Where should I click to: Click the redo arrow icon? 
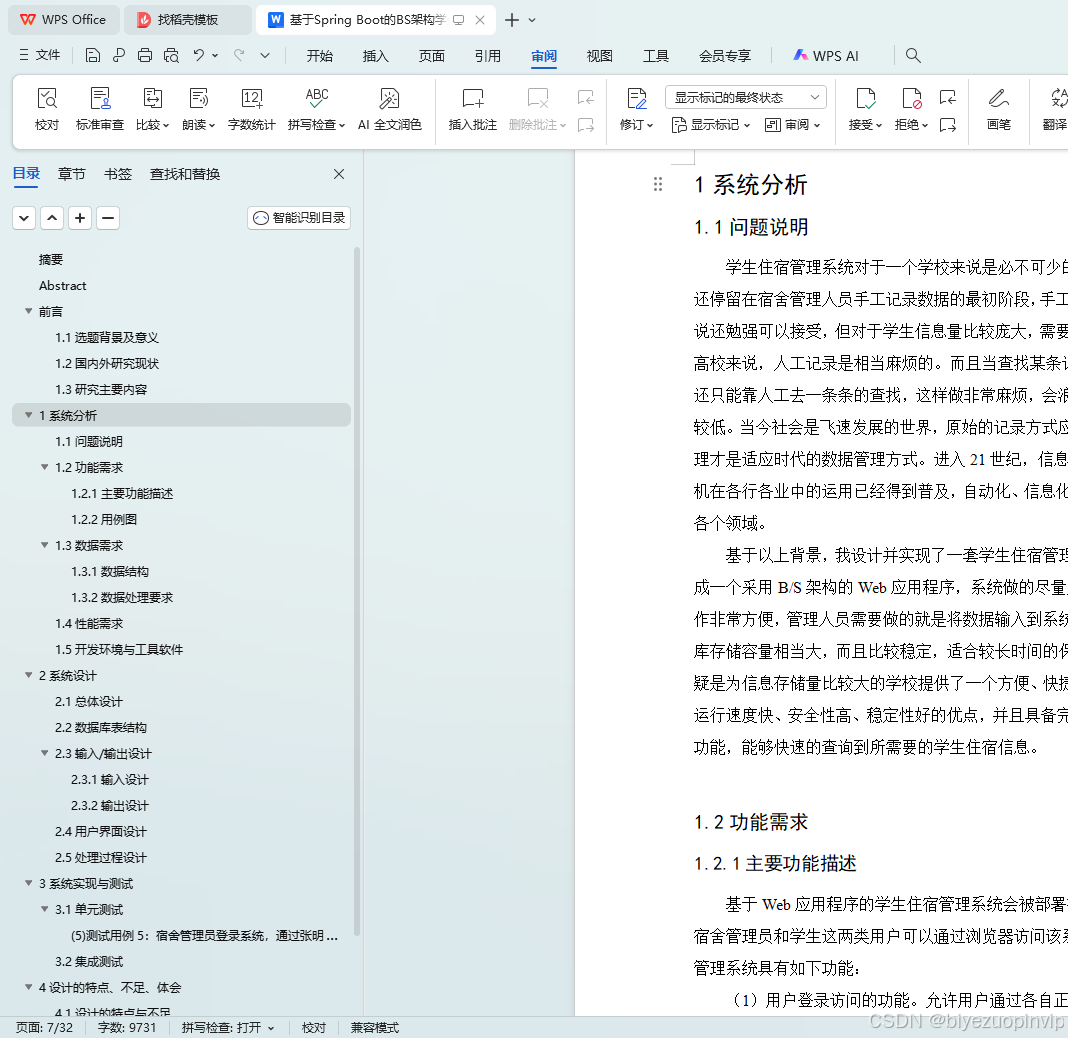(239, 55)
